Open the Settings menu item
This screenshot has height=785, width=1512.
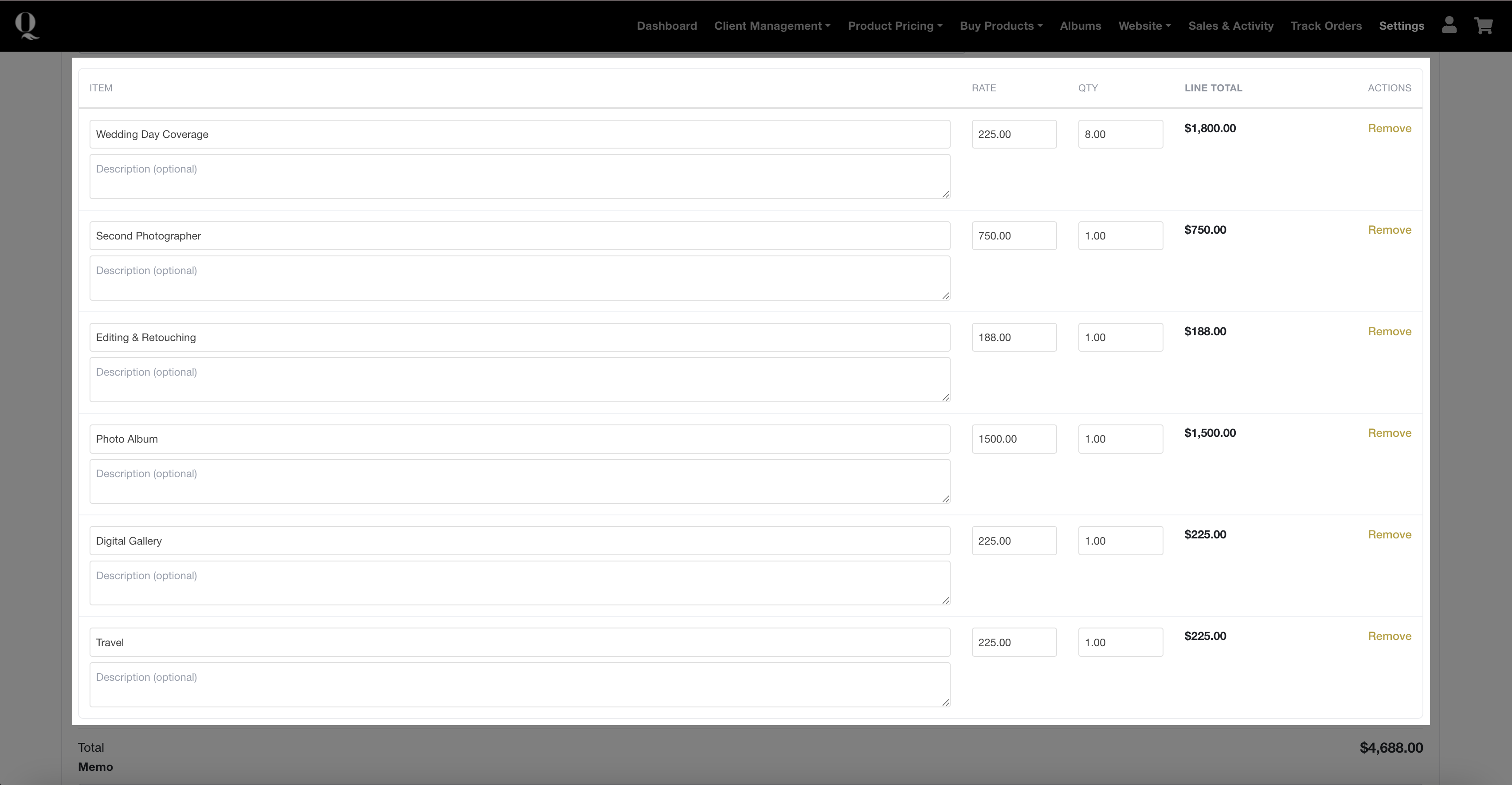point(1401,26)
